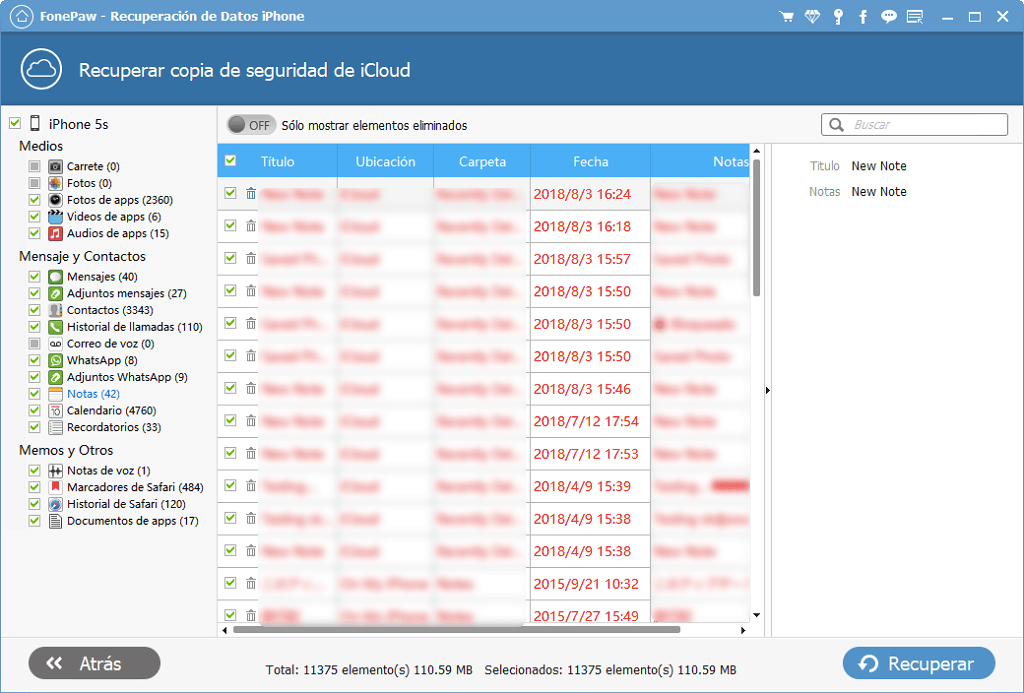Viewport: 1024px width, 693px height.
Task: Click the Carrete camera icon
Action: tap(56, 167)
